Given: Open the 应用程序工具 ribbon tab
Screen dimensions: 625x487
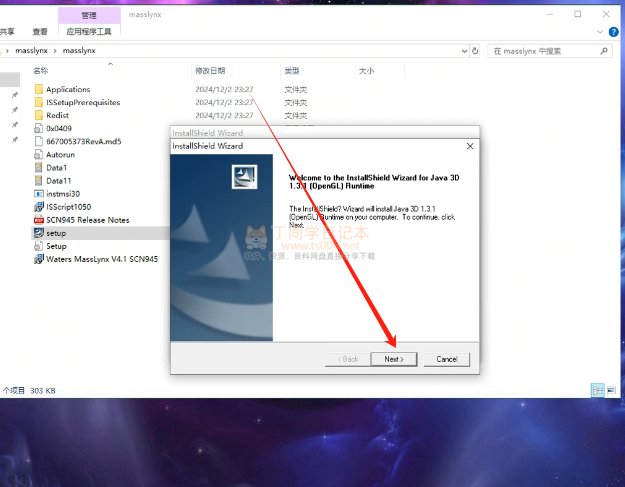Looking at the screenshot, I should [x=89, y=31].
